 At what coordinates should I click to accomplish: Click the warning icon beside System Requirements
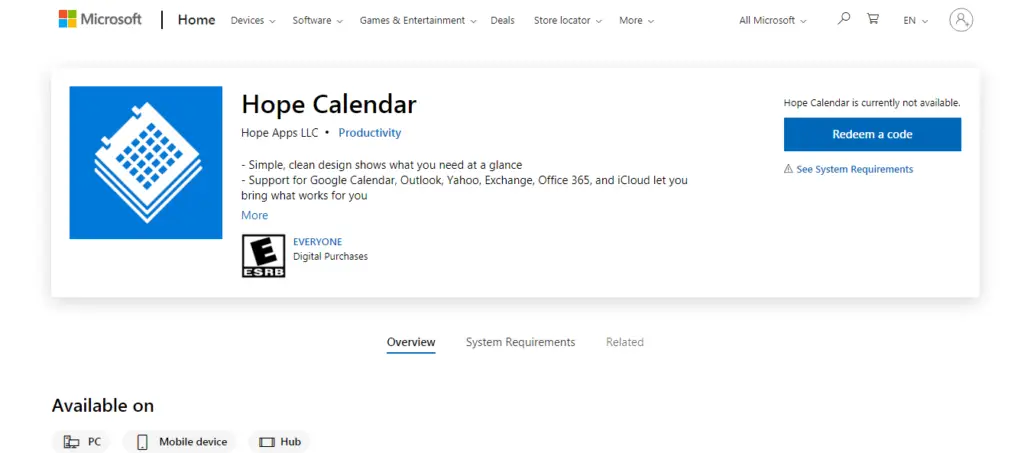point(788,169)
